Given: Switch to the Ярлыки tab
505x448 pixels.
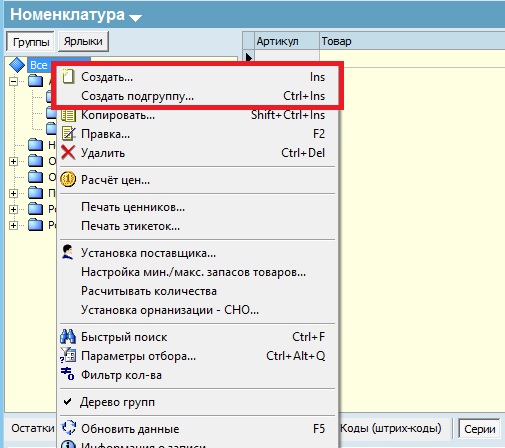Looking at the screenshot, I should 83,41.
